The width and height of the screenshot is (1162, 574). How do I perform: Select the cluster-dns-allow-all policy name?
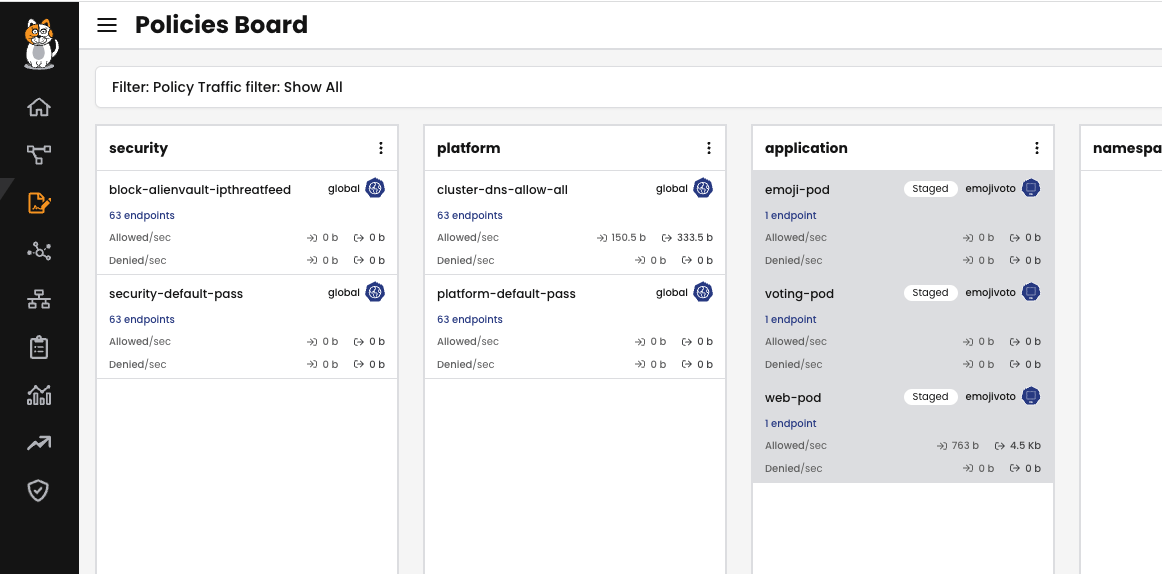pos(502,190)
